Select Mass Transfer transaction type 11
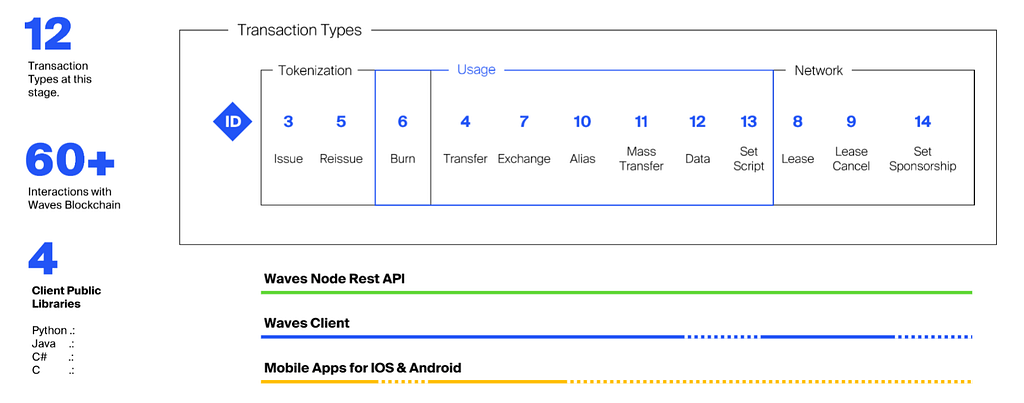1024x403 pixels. [x=641, y=143]
